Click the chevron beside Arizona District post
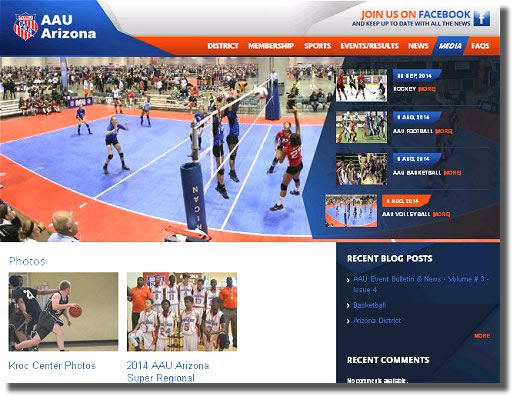The height and width of the screenshot is (395, 512). (348, 321)
